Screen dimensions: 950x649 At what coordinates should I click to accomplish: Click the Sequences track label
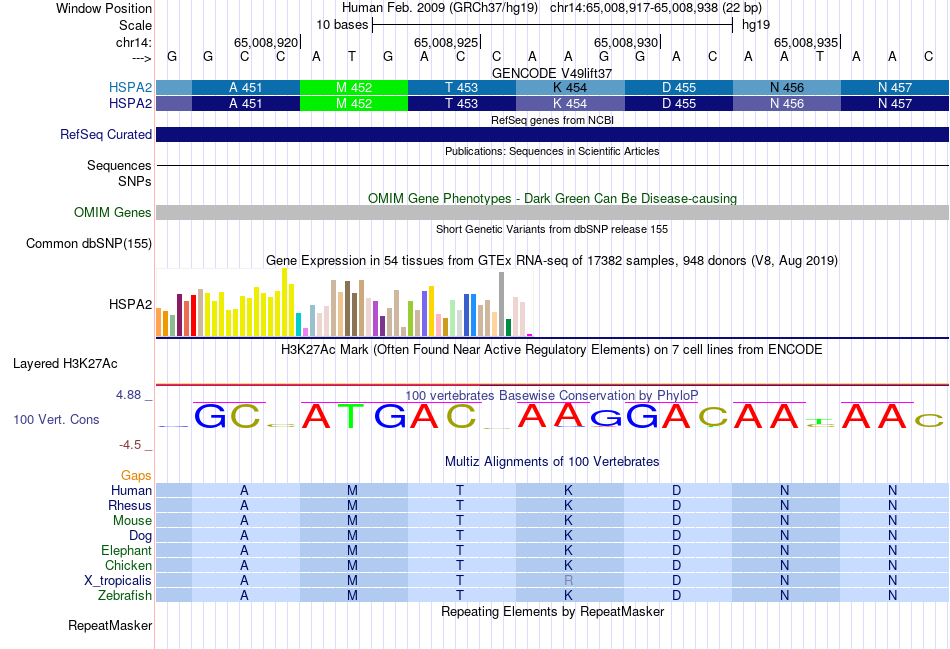[119, 165]
